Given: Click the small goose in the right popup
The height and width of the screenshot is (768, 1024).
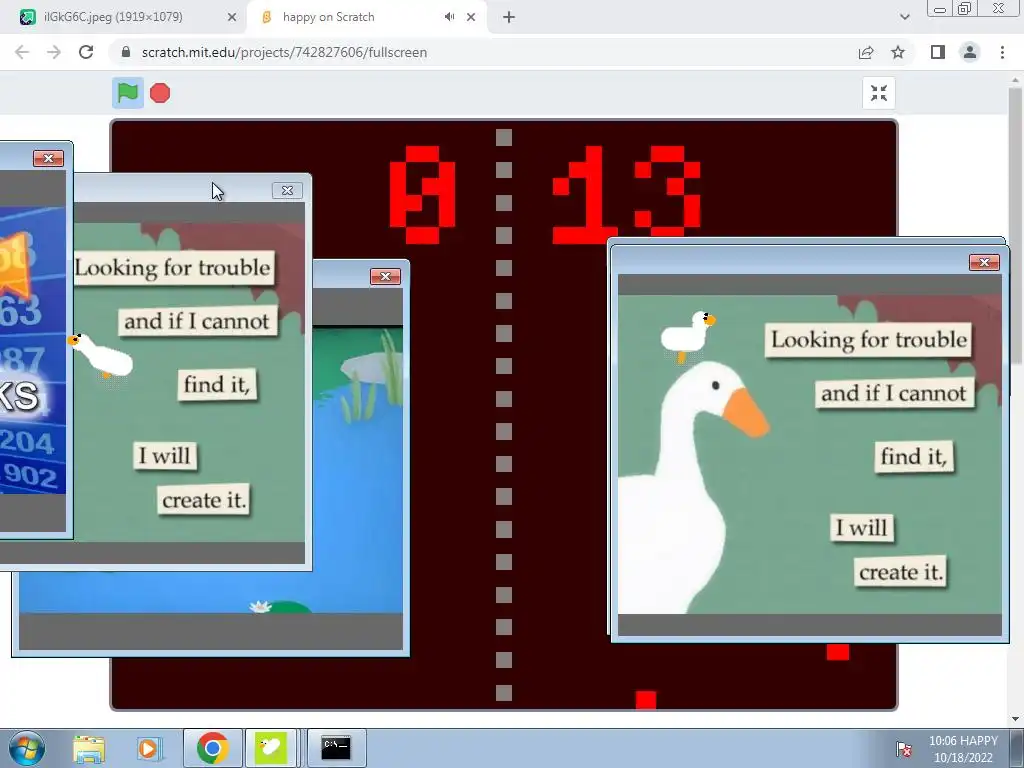Looking at the screenshot, I should pyautogui.click(x=688, y=336).
